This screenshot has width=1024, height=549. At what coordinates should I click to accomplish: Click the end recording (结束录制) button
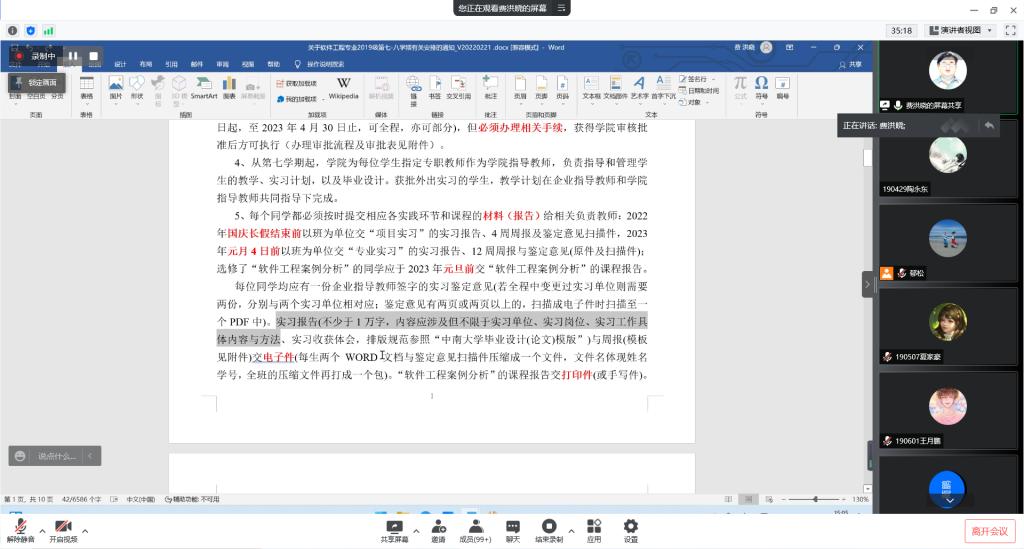(548, 528)
